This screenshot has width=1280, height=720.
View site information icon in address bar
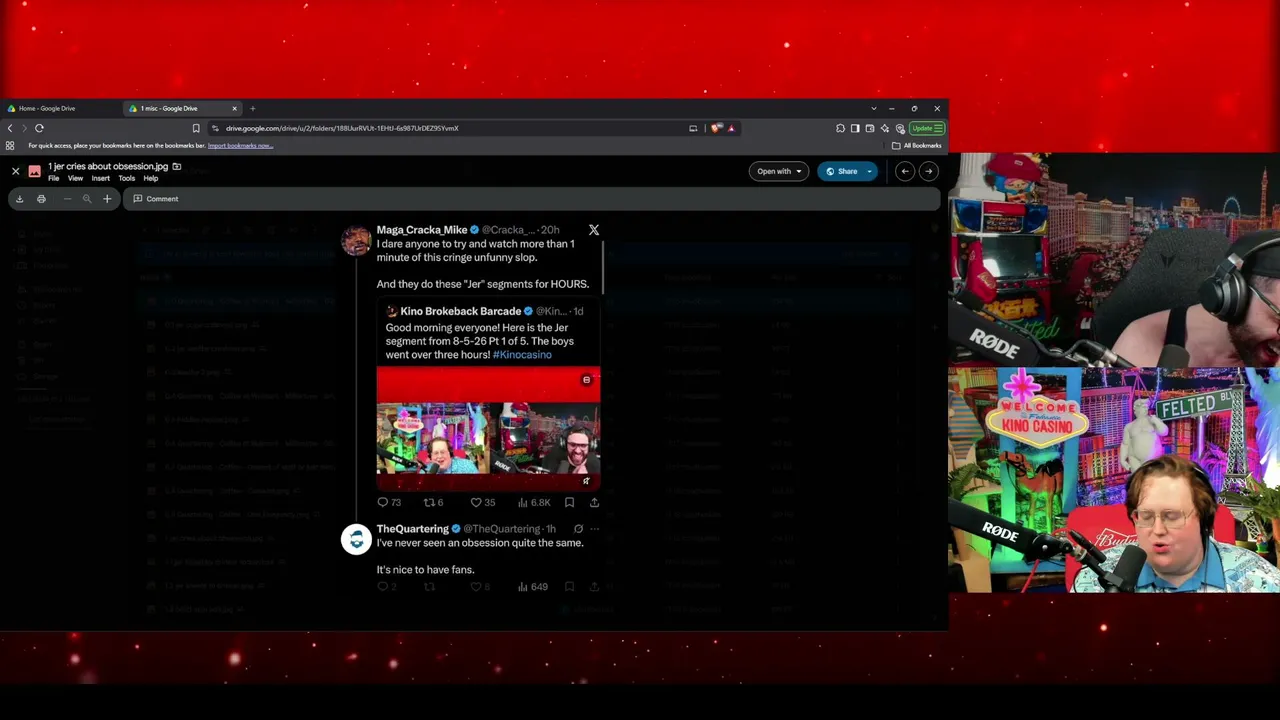click(x=215, y=128)
